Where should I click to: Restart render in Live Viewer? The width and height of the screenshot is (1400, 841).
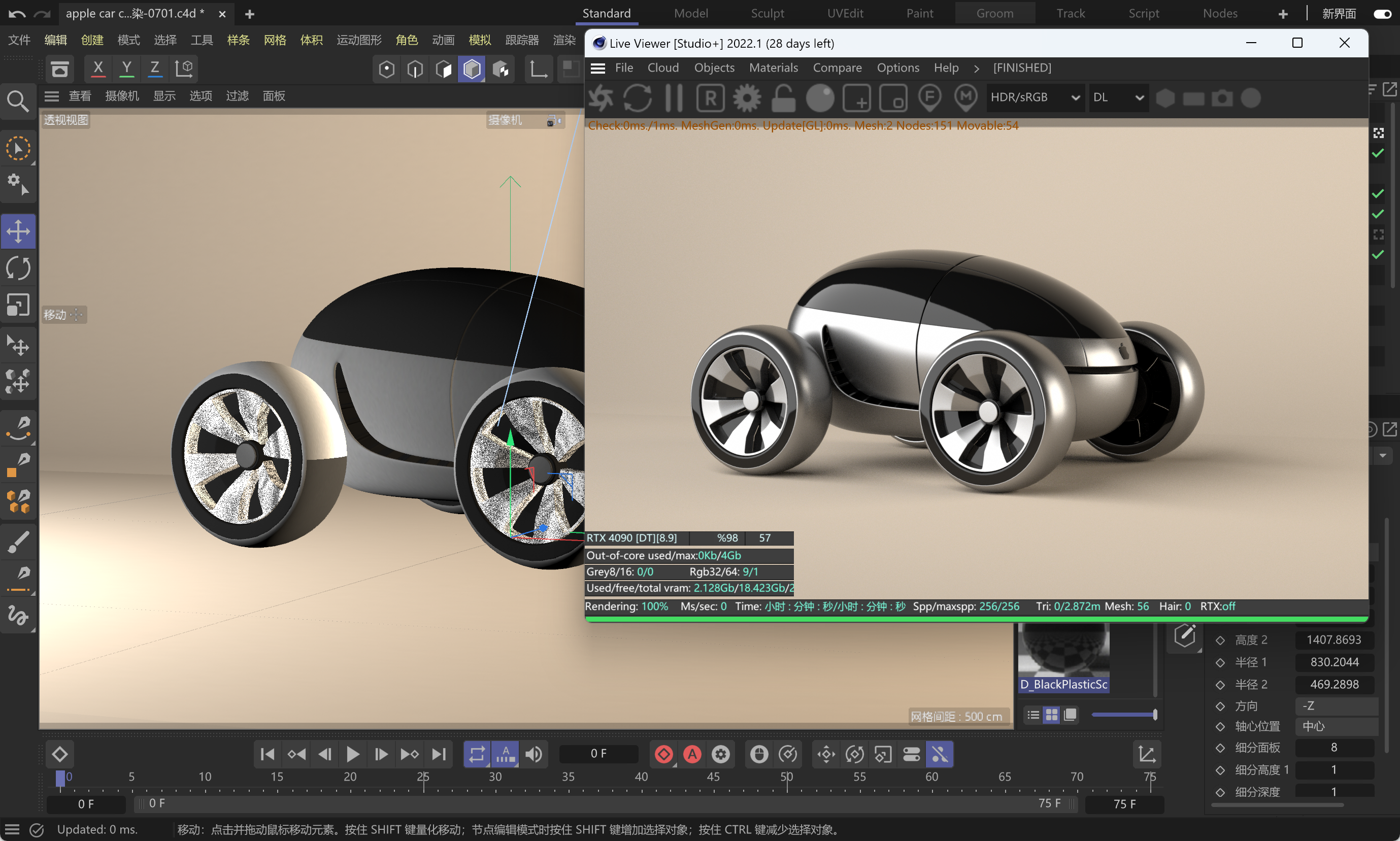coord(637,98)
